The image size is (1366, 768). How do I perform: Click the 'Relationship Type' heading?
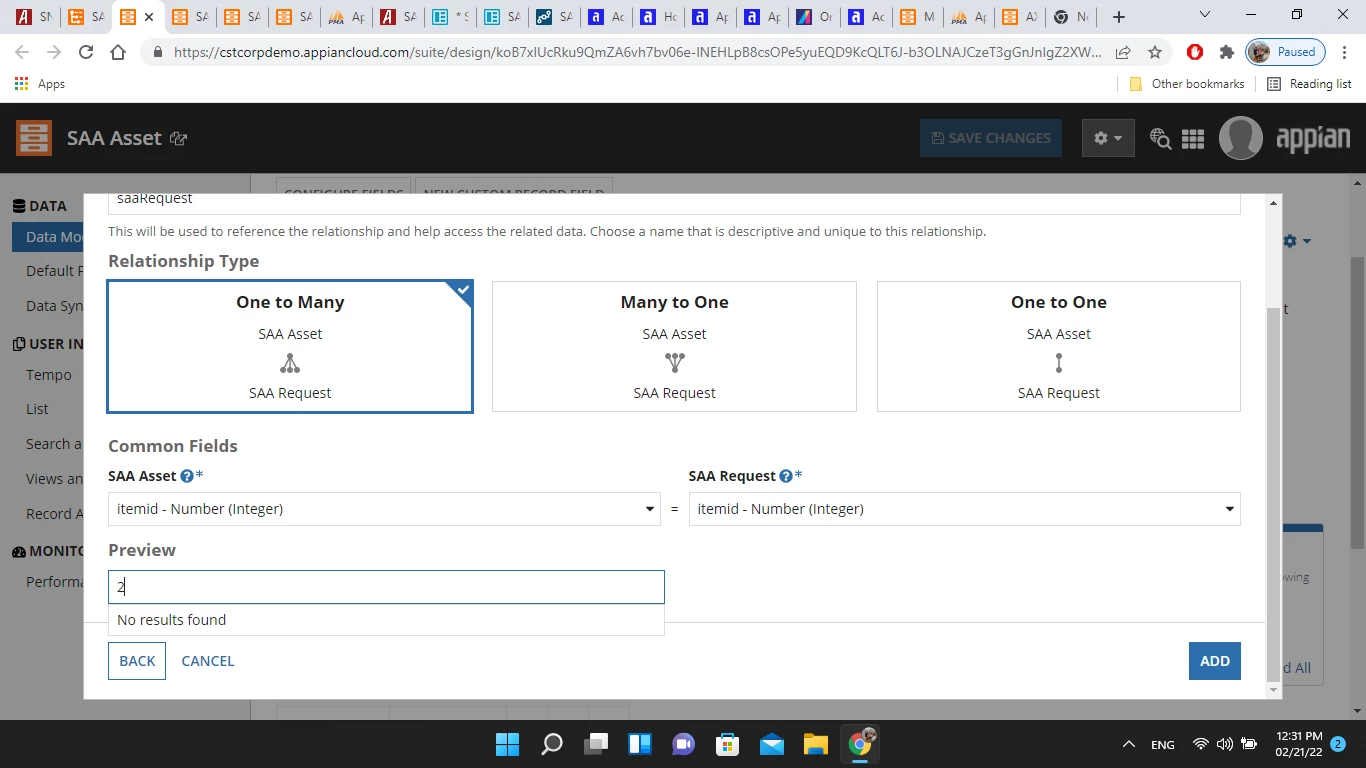point(184,261)
